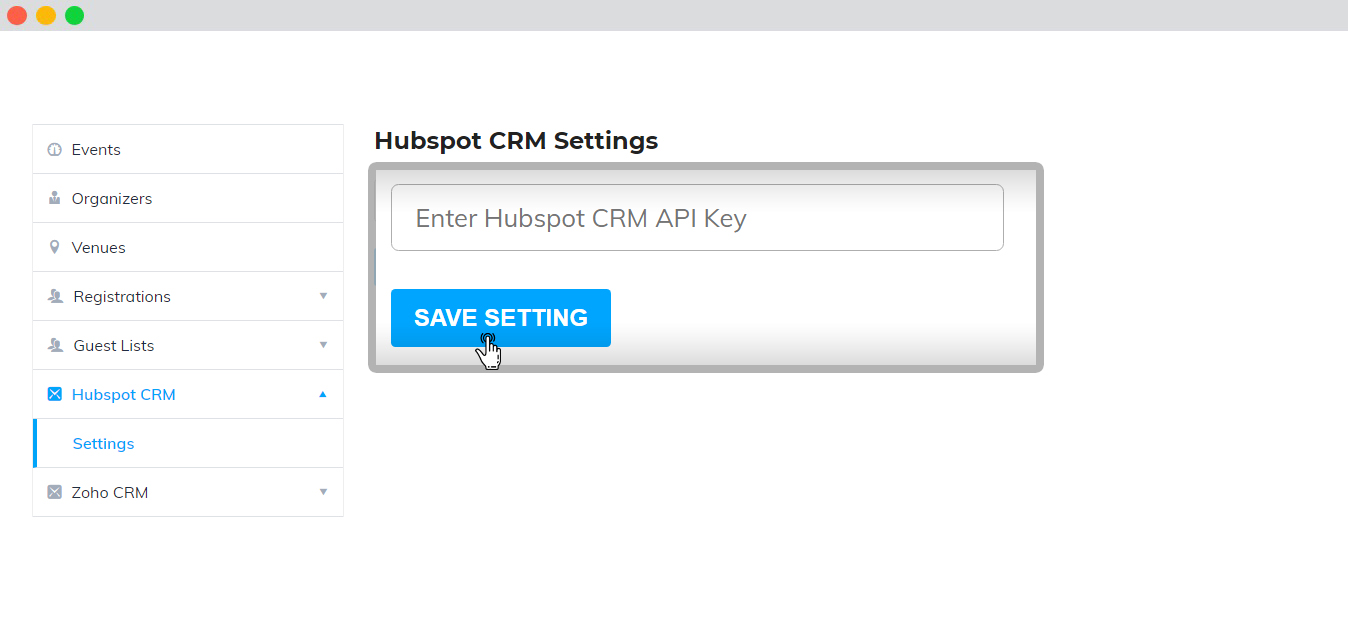Viewport: 1348px width, 635px height.
Task: Expand the Zoho CRM dropdown arrow
Action: click(x=323, y=492)
